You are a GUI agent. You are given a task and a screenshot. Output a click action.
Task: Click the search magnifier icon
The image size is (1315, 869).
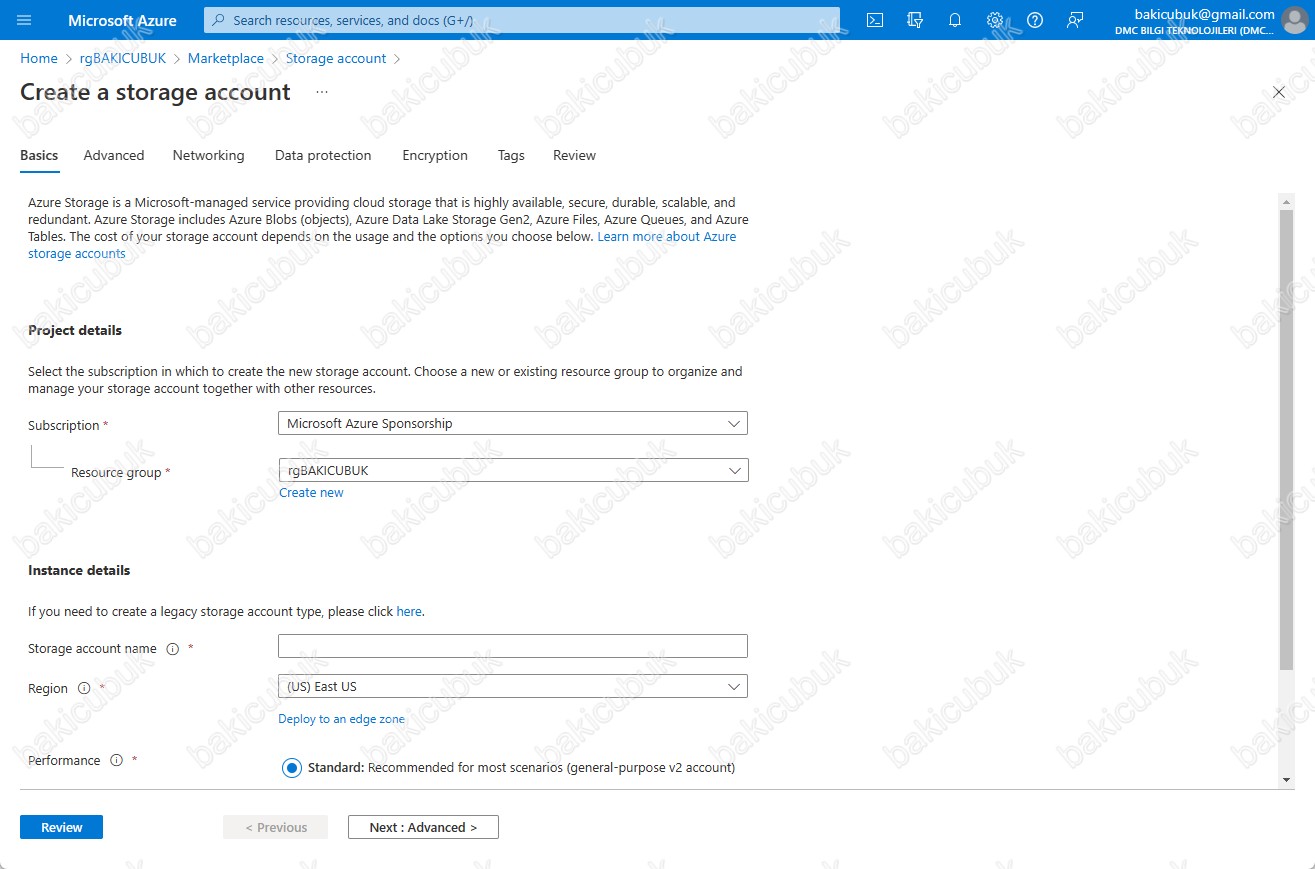(x=219, y=20)
